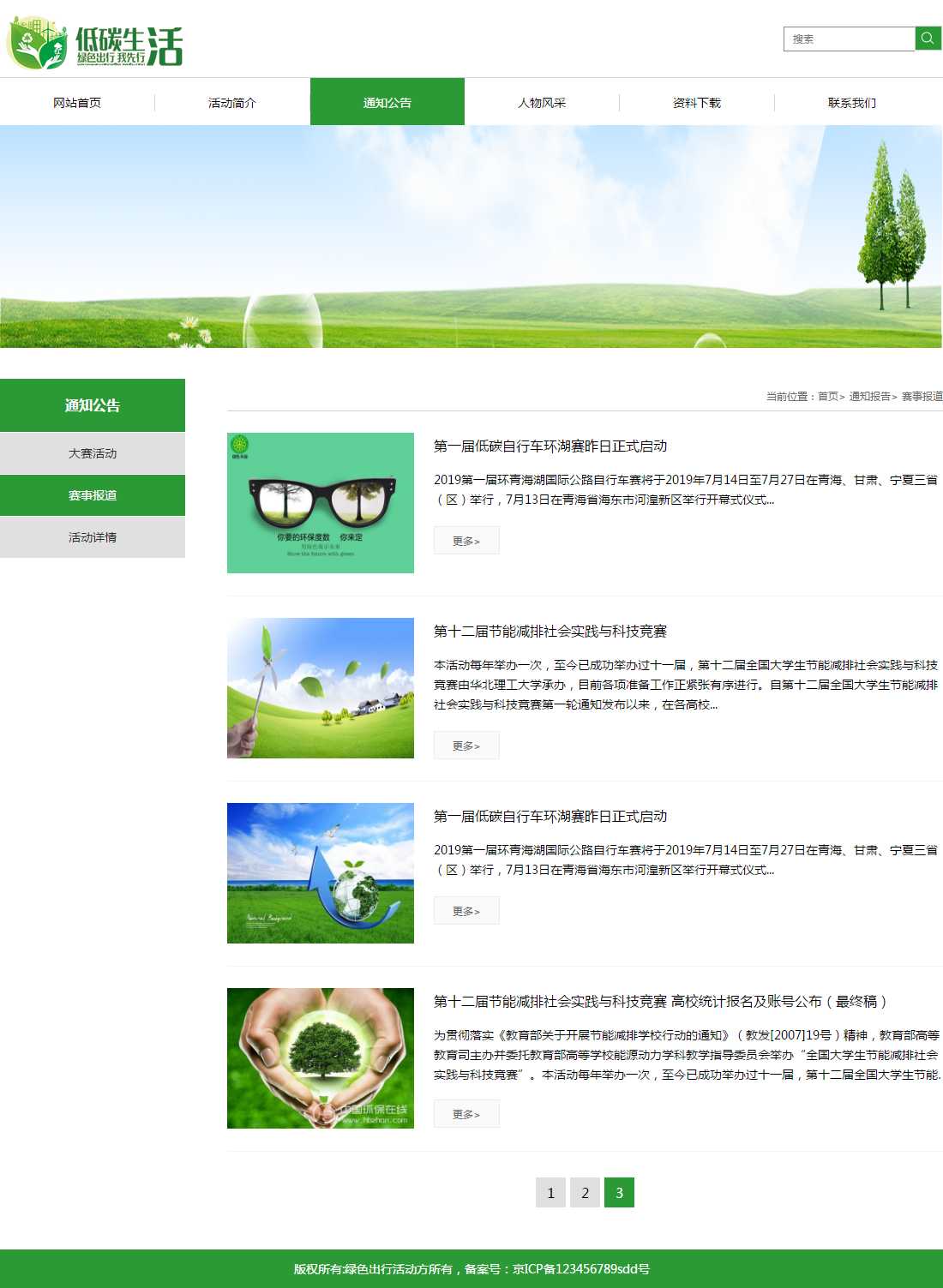Click 更多 button under the first article

466,541
